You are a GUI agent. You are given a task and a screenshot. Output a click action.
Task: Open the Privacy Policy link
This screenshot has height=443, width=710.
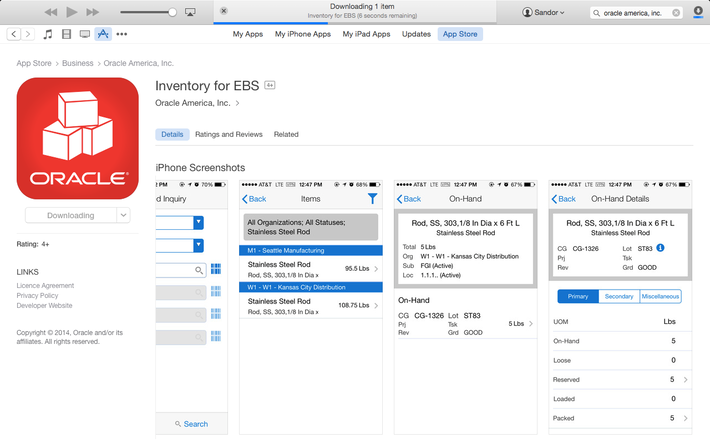coord(37,295)
